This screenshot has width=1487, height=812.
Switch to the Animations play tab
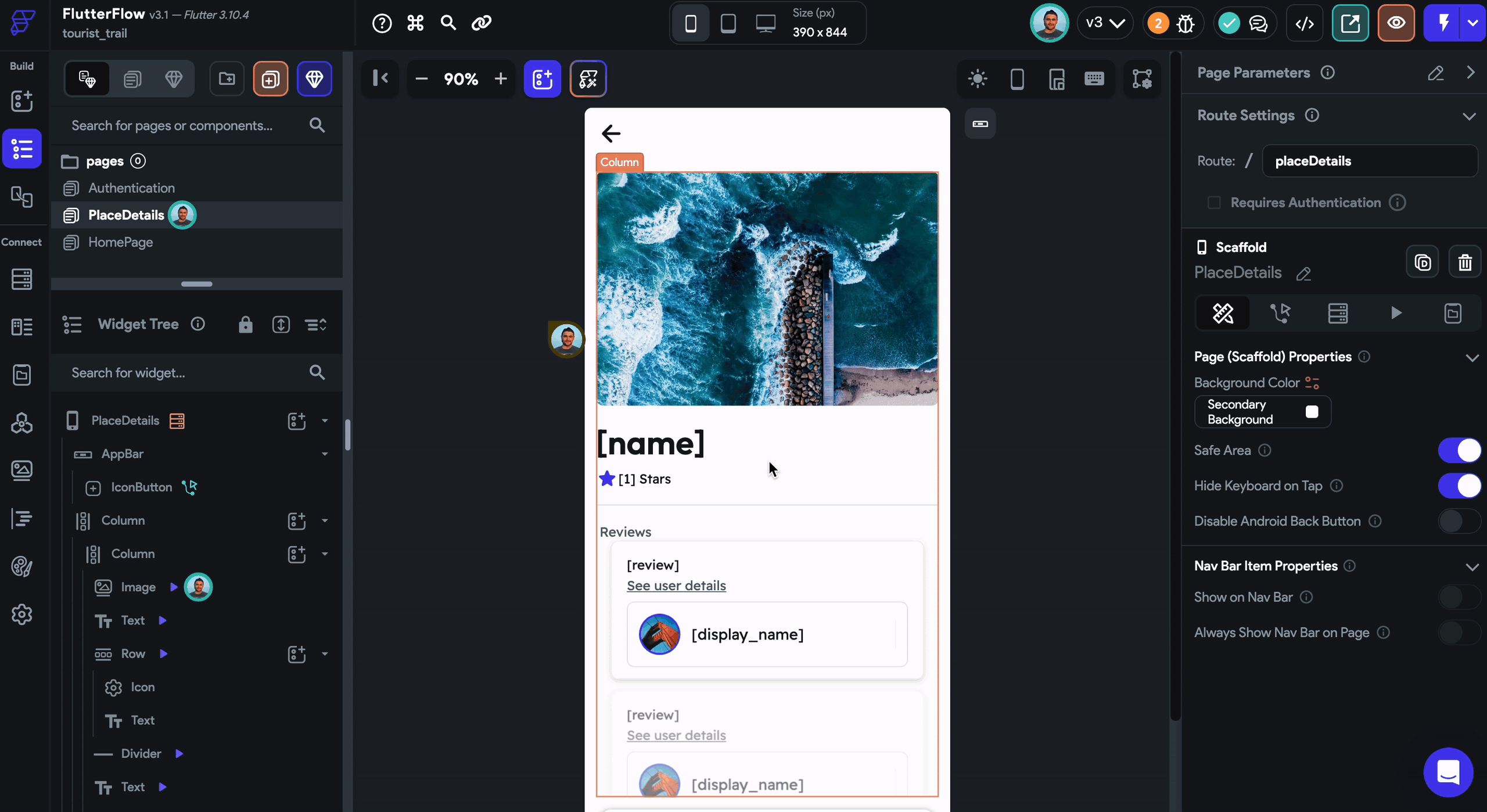(1396, 314)
